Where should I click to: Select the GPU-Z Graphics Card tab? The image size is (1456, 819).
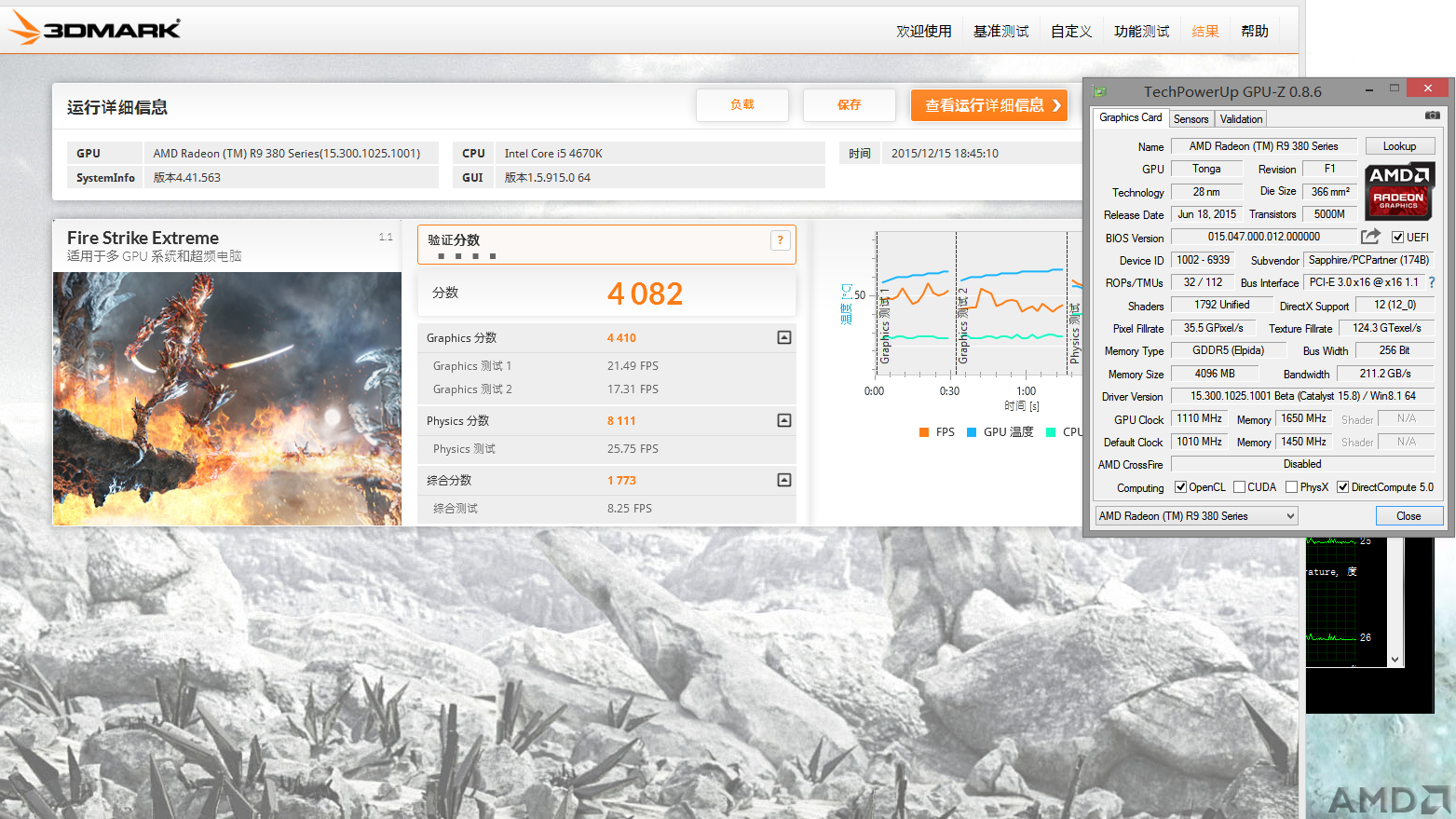coord(1131,117)
